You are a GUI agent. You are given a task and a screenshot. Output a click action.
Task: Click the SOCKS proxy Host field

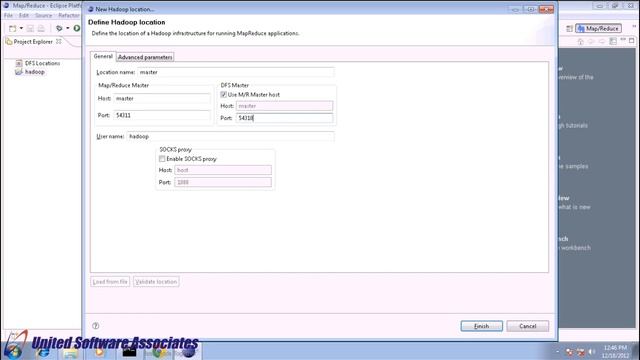click(223, 170)
